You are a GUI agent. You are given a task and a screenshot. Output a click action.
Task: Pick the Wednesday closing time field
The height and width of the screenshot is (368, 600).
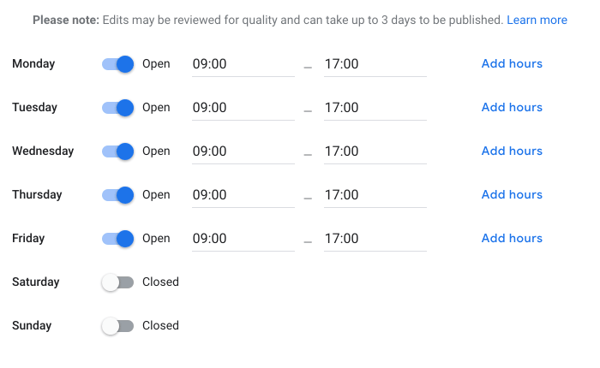coord(375,151)
